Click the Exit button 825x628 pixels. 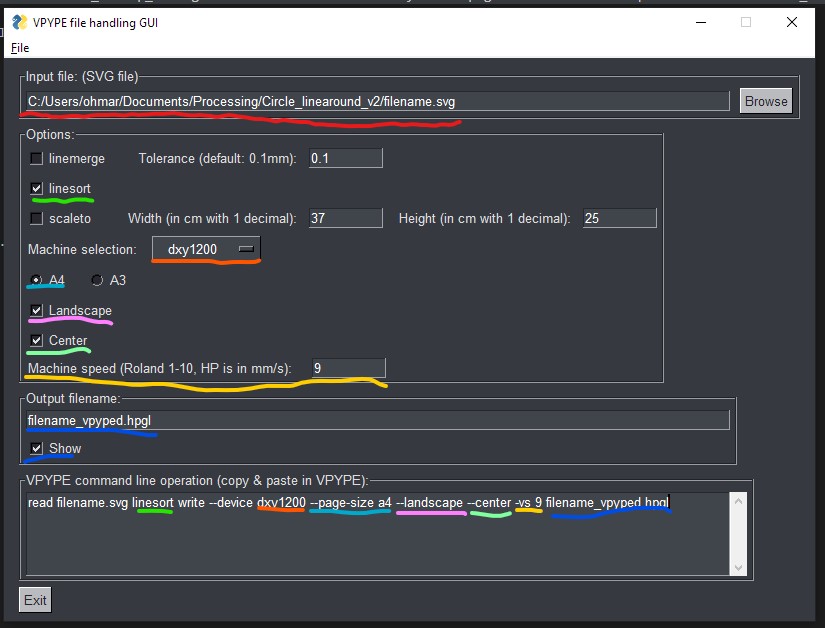[34, 599]
